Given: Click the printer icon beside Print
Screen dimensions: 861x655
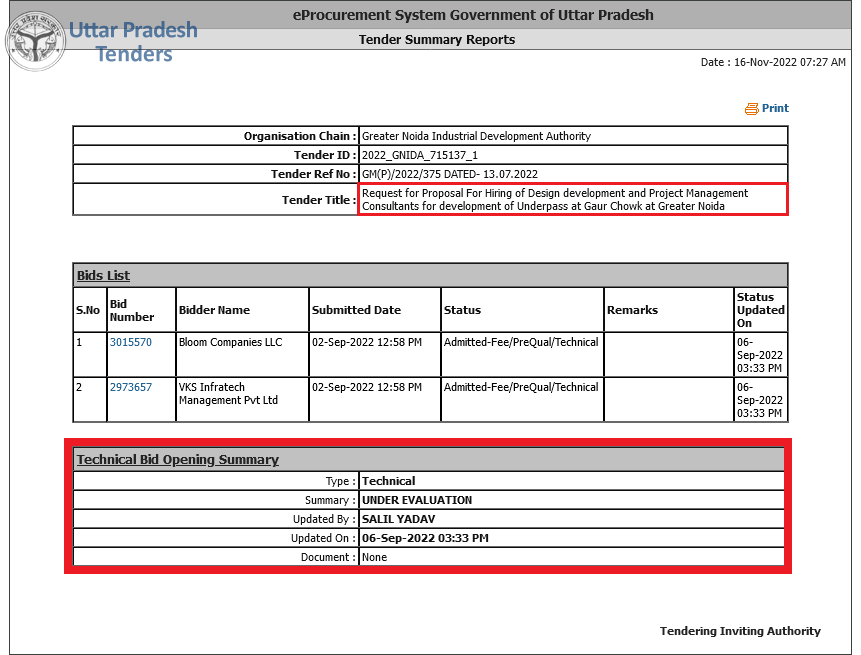Looking at the screenshot, I should pos(751,109).
